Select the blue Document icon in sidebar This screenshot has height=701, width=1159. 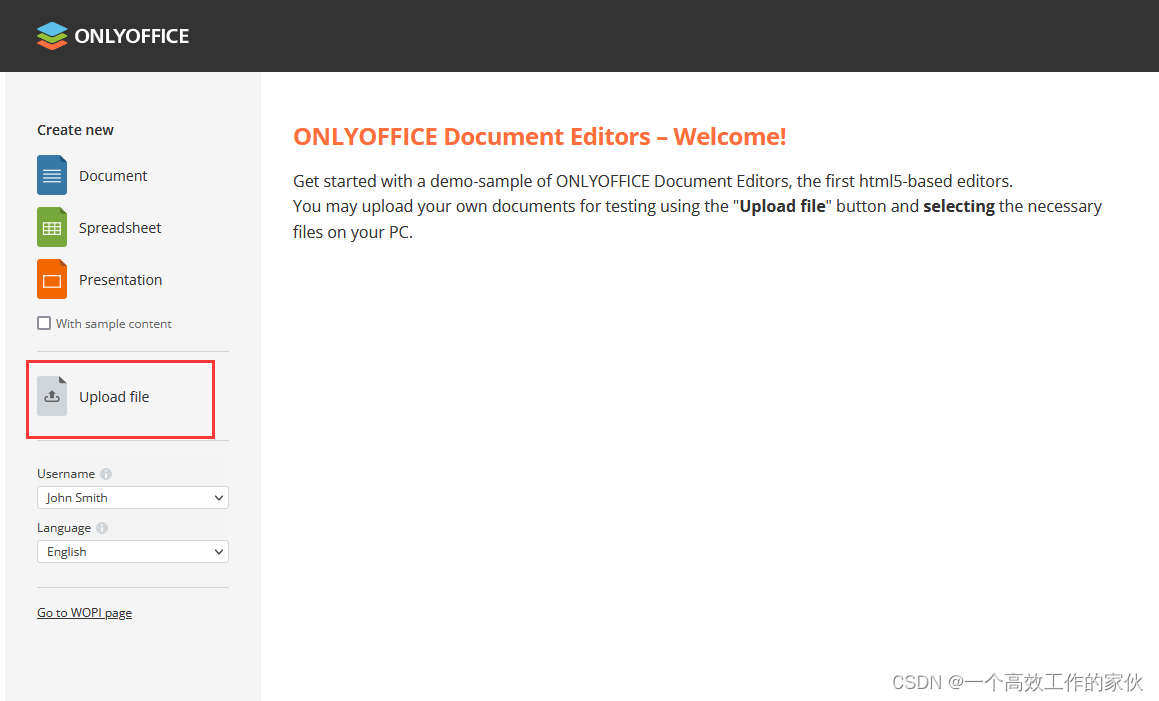[x=51, y=175]
